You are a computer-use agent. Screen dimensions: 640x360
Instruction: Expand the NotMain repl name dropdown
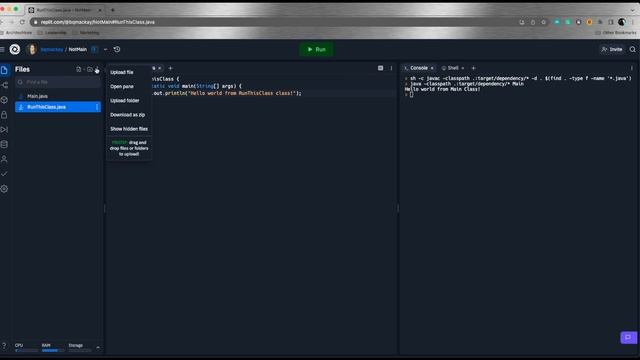pyautogui.click(x=105, y=49)
